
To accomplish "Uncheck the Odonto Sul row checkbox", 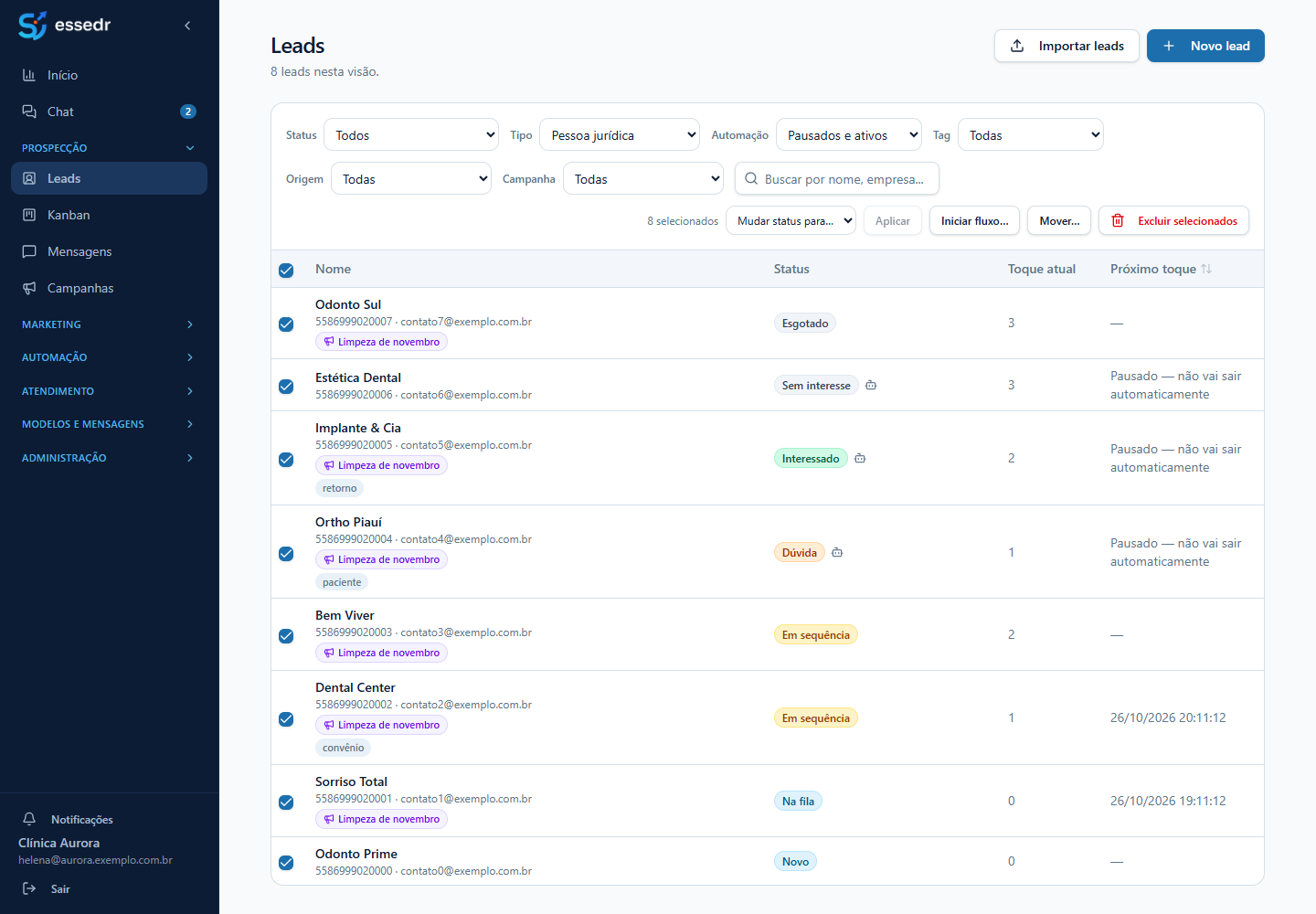I will click(x=286, y=324).
